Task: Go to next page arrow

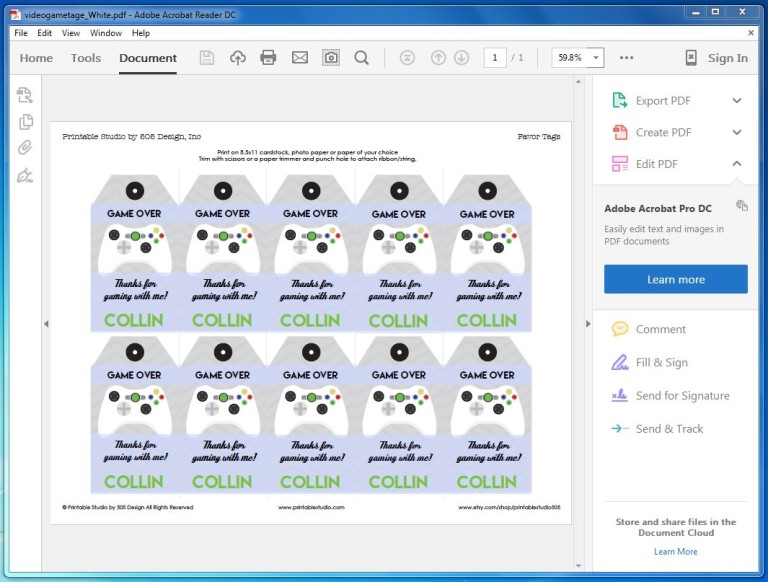Action: click(x=461, y=58)
